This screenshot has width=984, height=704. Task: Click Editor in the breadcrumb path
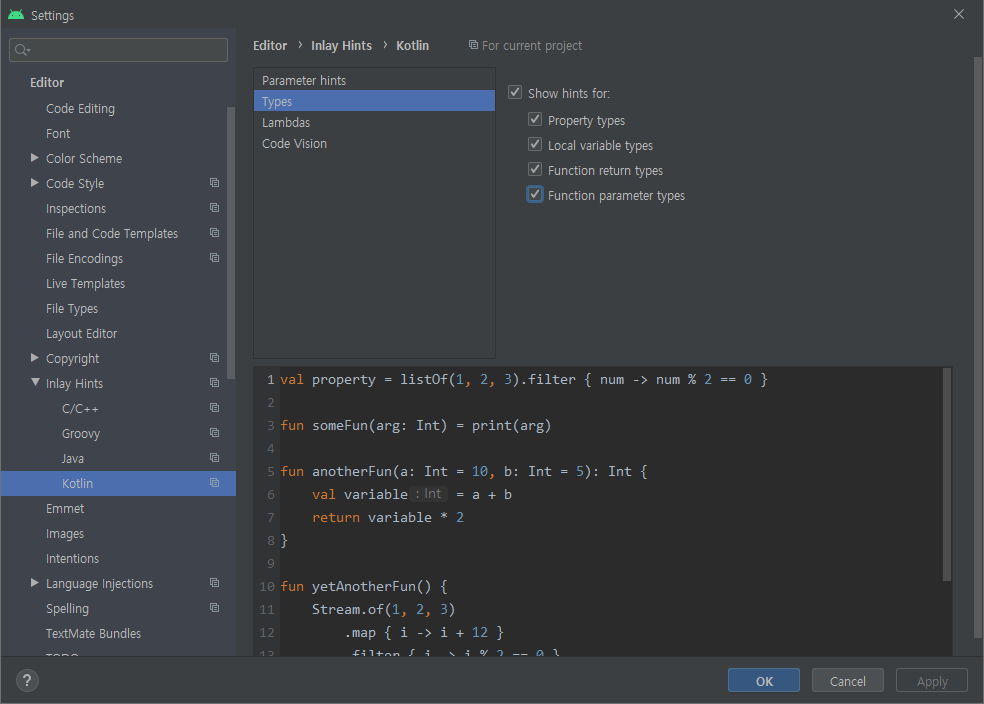click(270, 45)
